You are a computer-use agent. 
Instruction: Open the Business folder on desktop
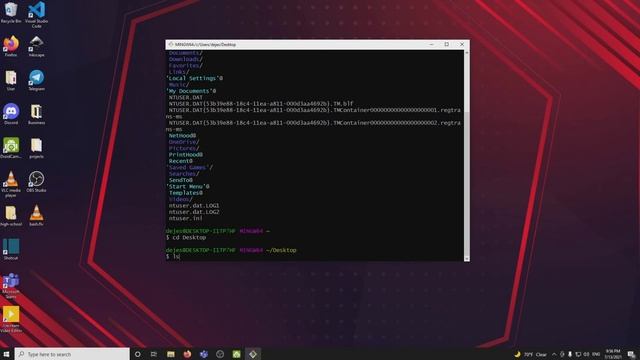[36, 114]
